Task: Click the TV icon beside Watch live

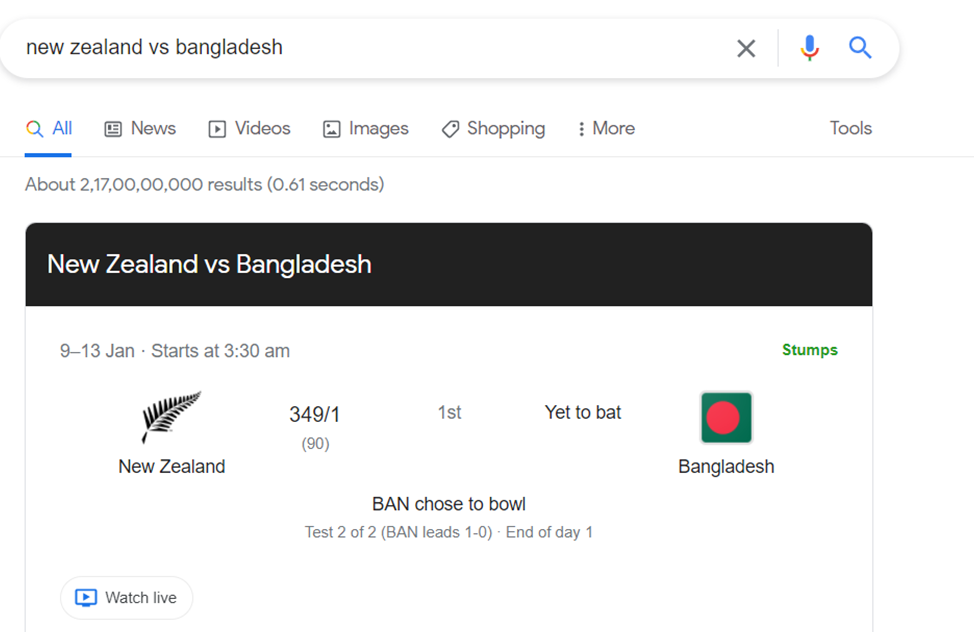Action: (x=88, y=598)
